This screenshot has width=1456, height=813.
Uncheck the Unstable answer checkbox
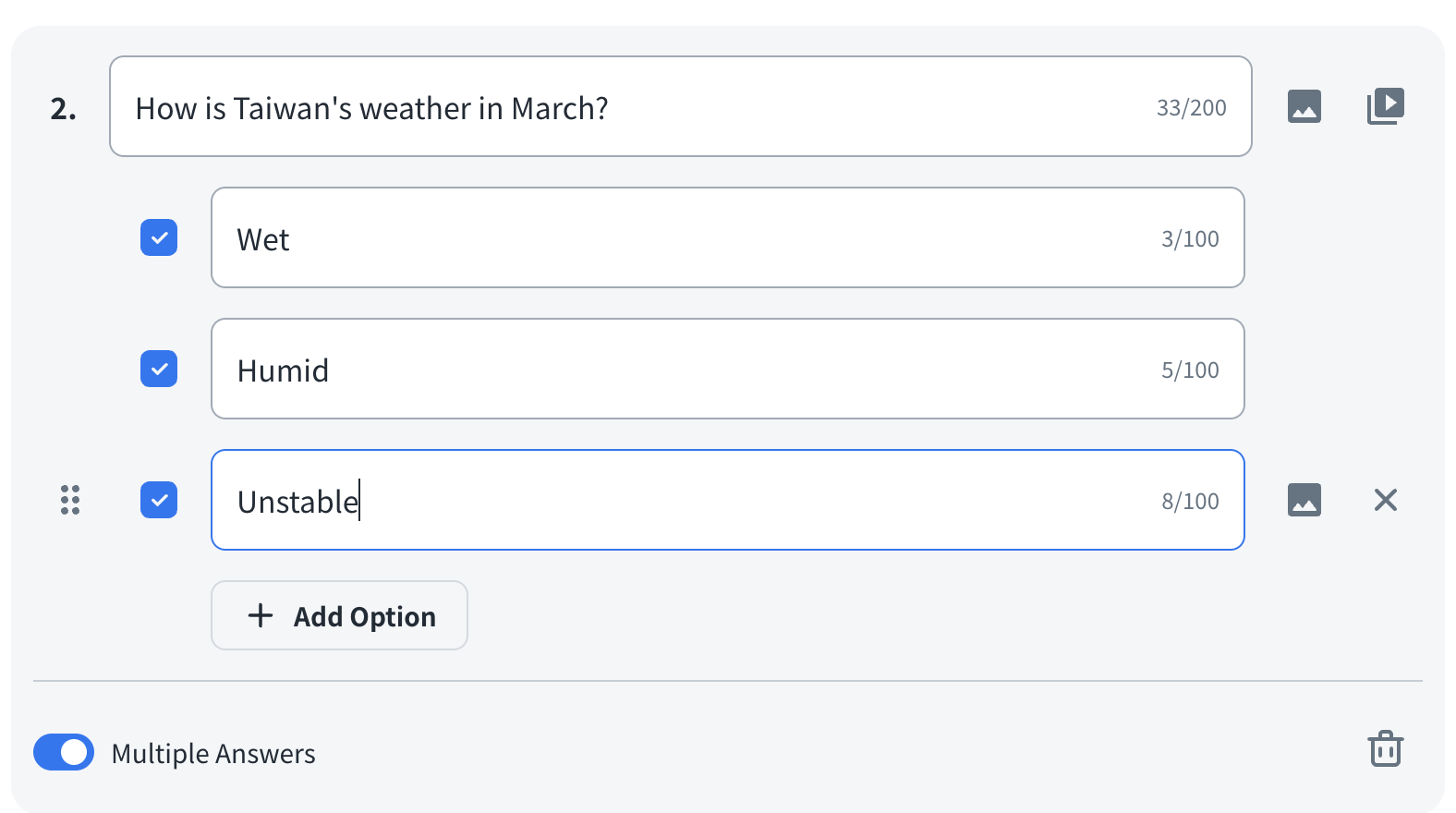click(x=159, y=500)
